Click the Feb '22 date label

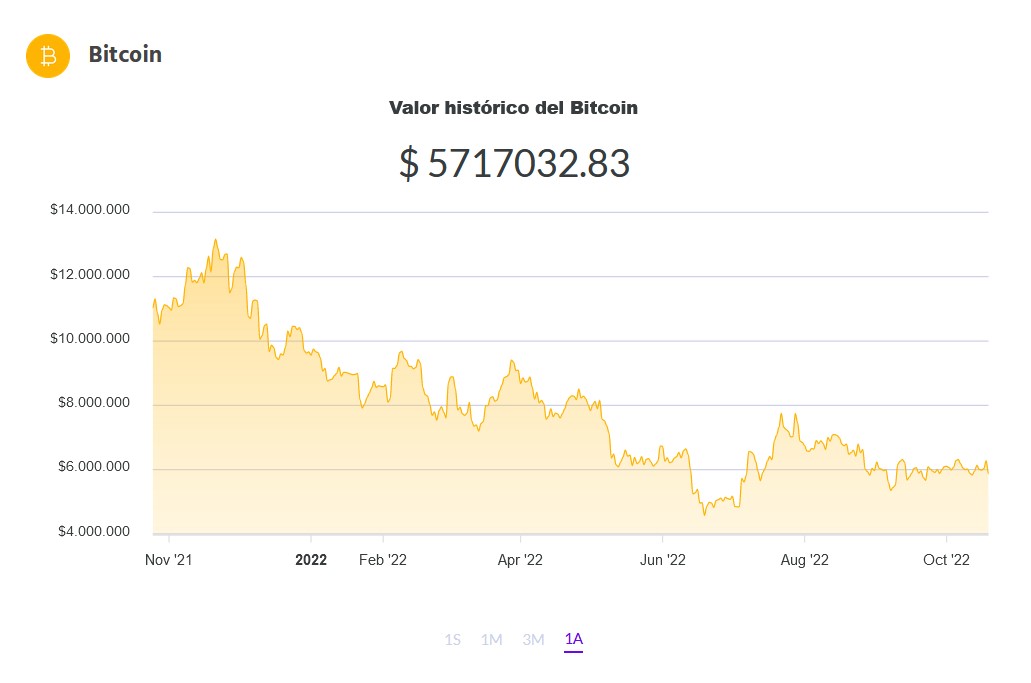[x=383, y=560]
